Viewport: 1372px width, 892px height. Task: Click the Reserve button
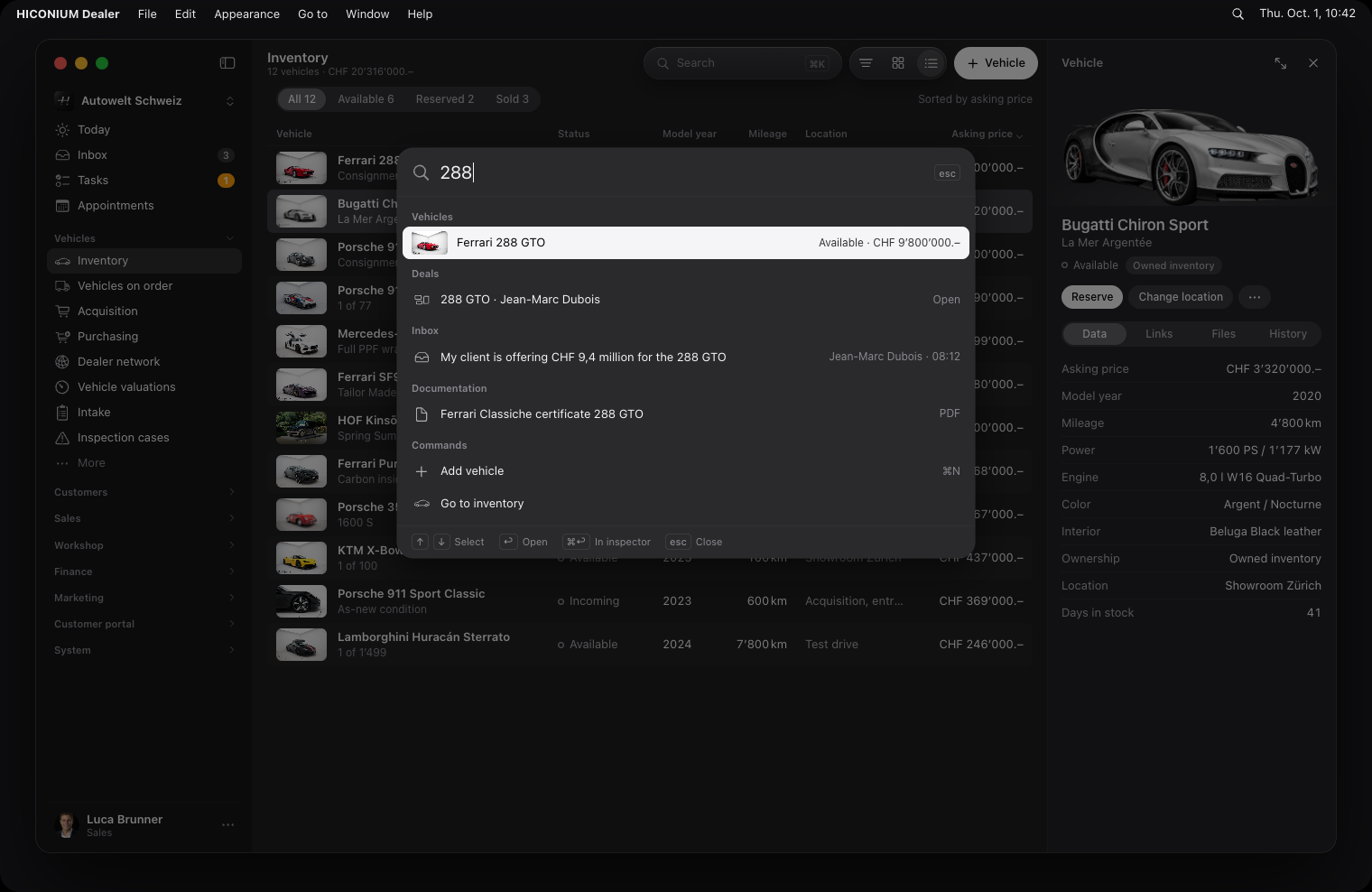tap(1092, 297)
